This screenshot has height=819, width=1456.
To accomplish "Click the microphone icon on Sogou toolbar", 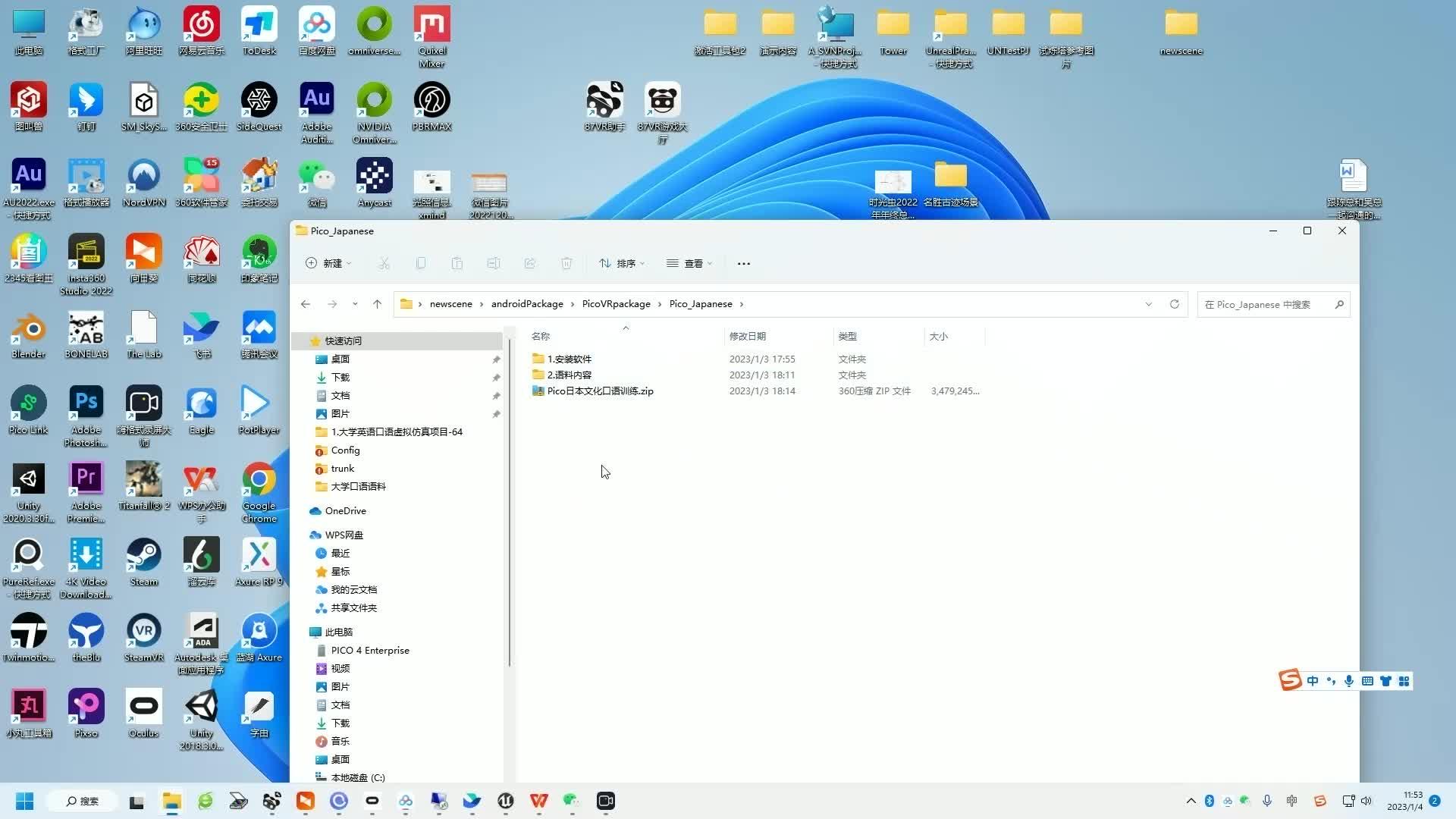I will (x=1349, y=681).
